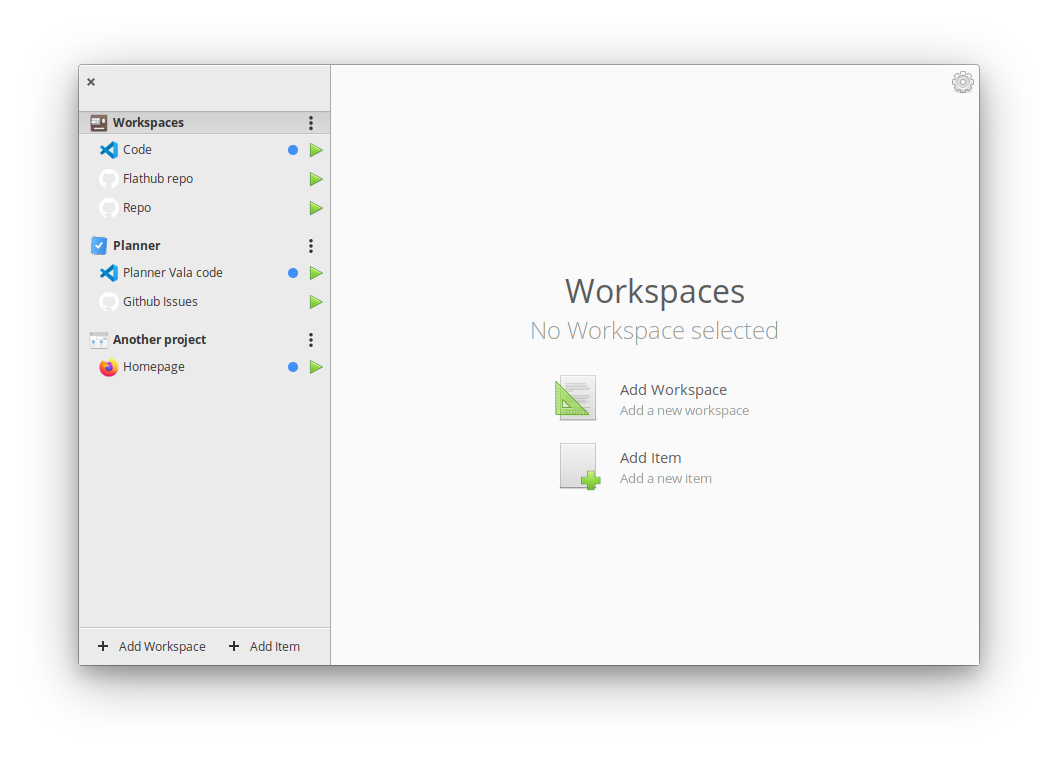1058x758 pixels.
Task: Click the blue dot next to Homepage
Action: click(x=293, y=367)
